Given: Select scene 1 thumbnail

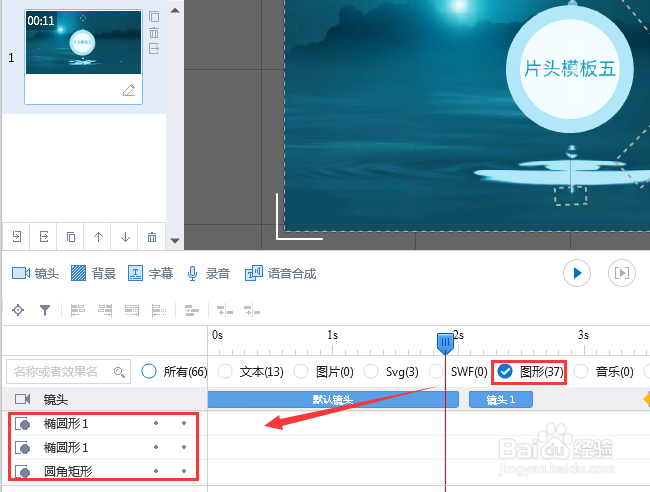Looking at the screenshot, I should coord(83,57).
